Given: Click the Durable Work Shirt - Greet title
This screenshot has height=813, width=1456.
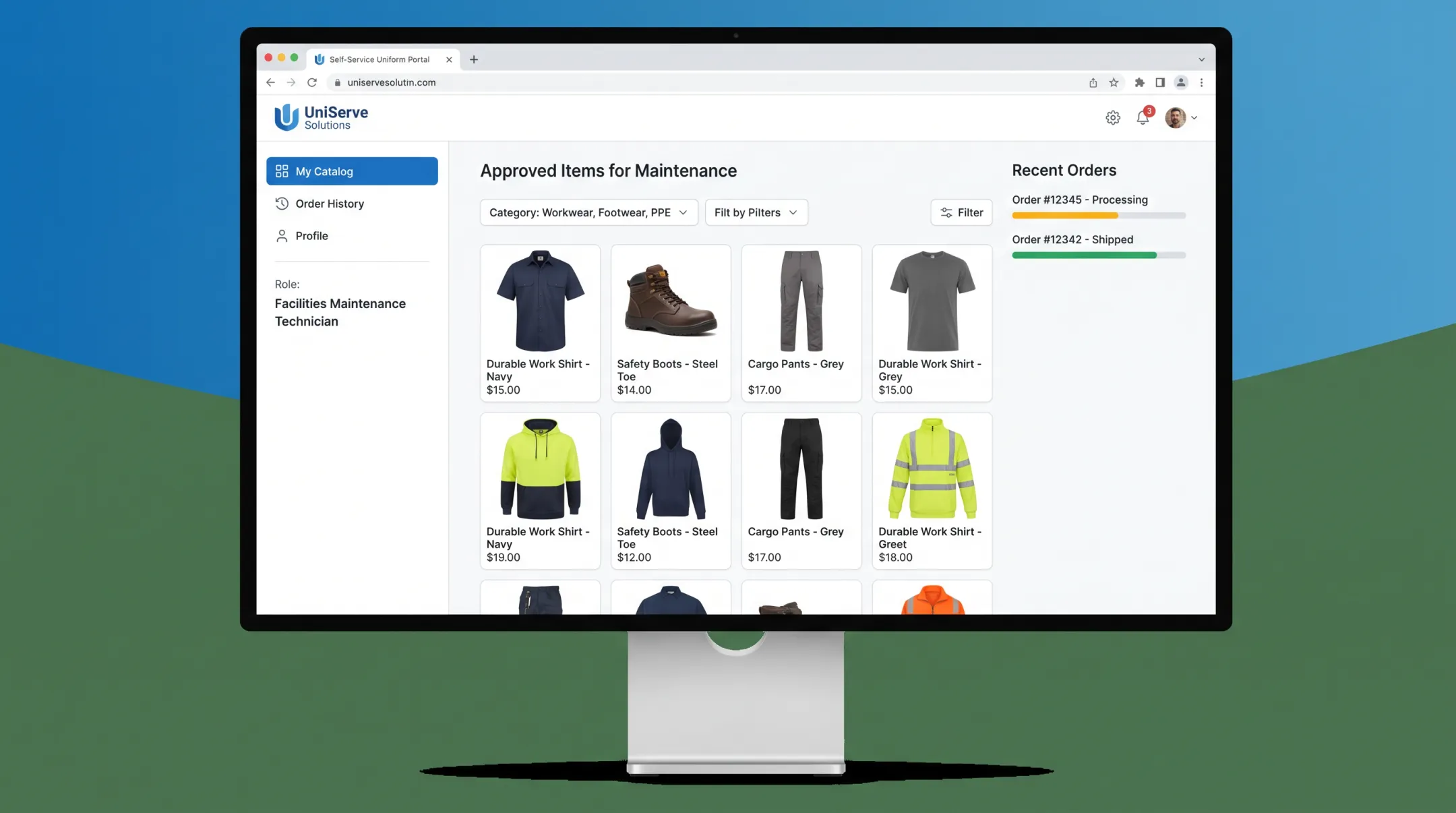Looking at the screenshot, I should [x=930, y=538].
